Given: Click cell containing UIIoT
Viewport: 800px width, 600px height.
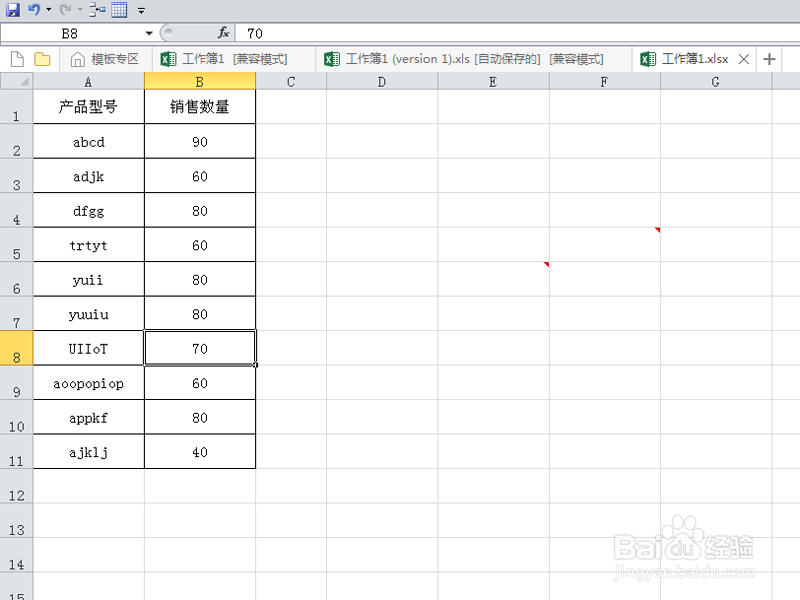Looking at the screenshot, I should click(89, 348).
